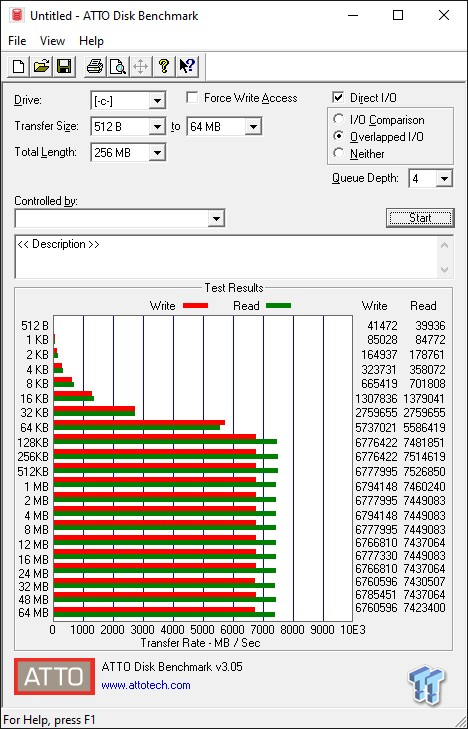Open the File menu

17,41
